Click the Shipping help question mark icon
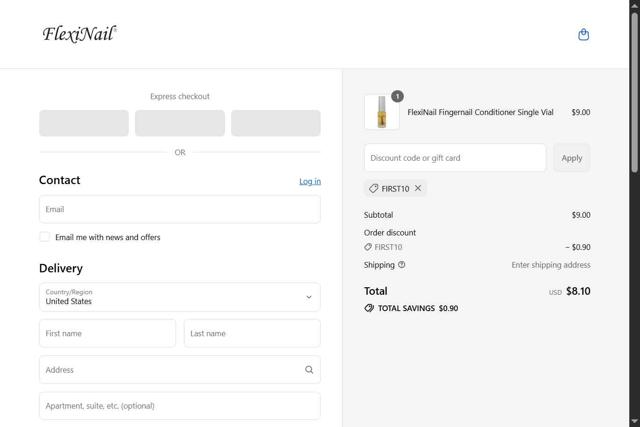Screen dimensions: 640x427 (x=402, y=265)
